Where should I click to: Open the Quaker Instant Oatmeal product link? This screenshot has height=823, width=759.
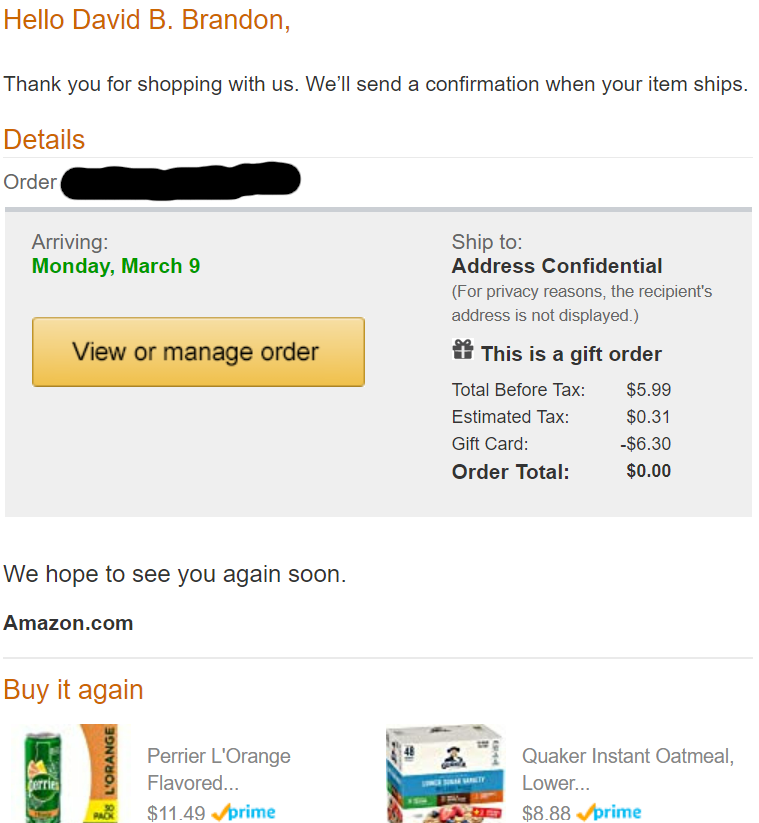(626, 768)
